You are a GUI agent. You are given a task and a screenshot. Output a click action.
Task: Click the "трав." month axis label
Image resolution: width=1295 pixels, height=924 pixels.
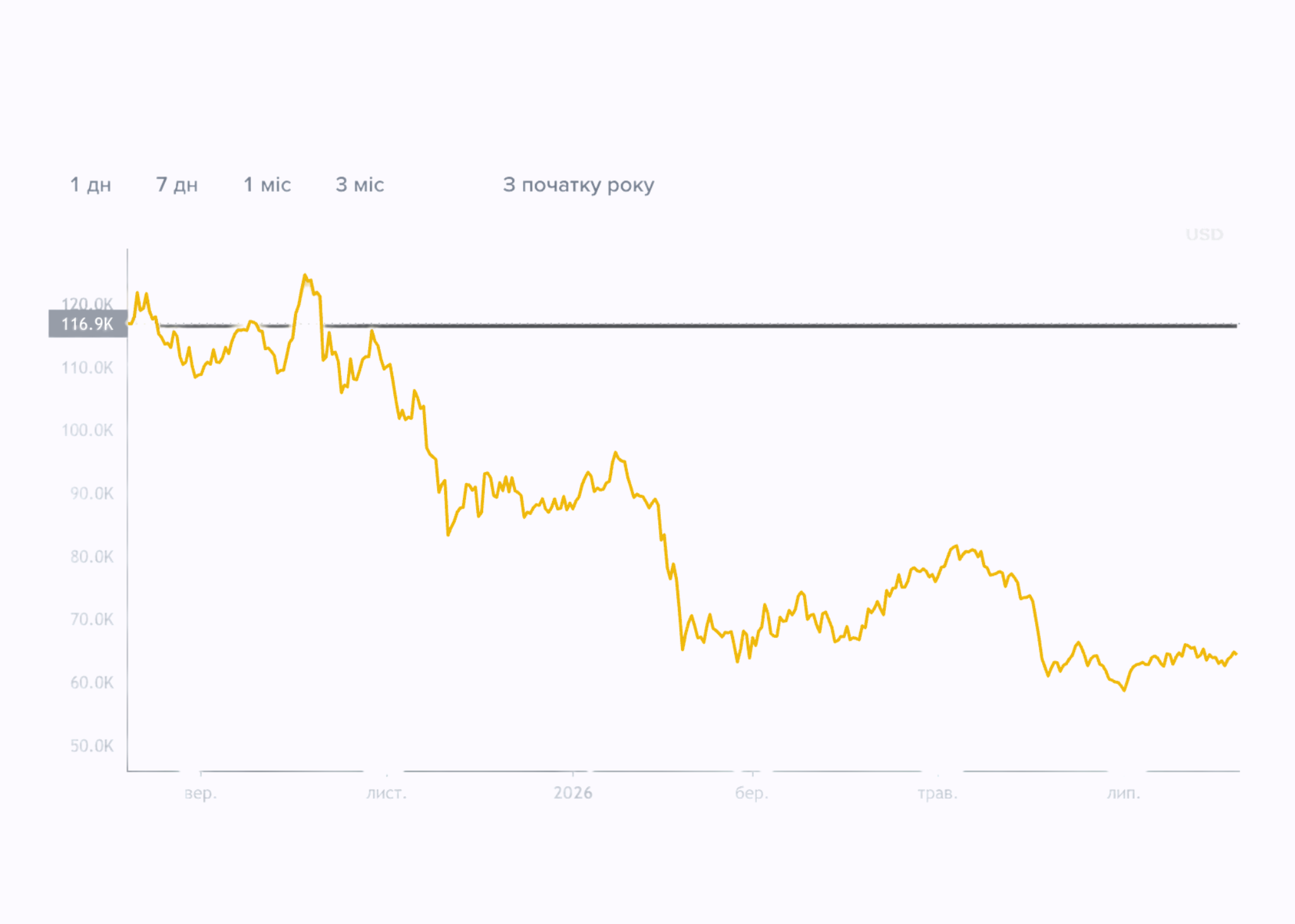(x=938, y=793)
